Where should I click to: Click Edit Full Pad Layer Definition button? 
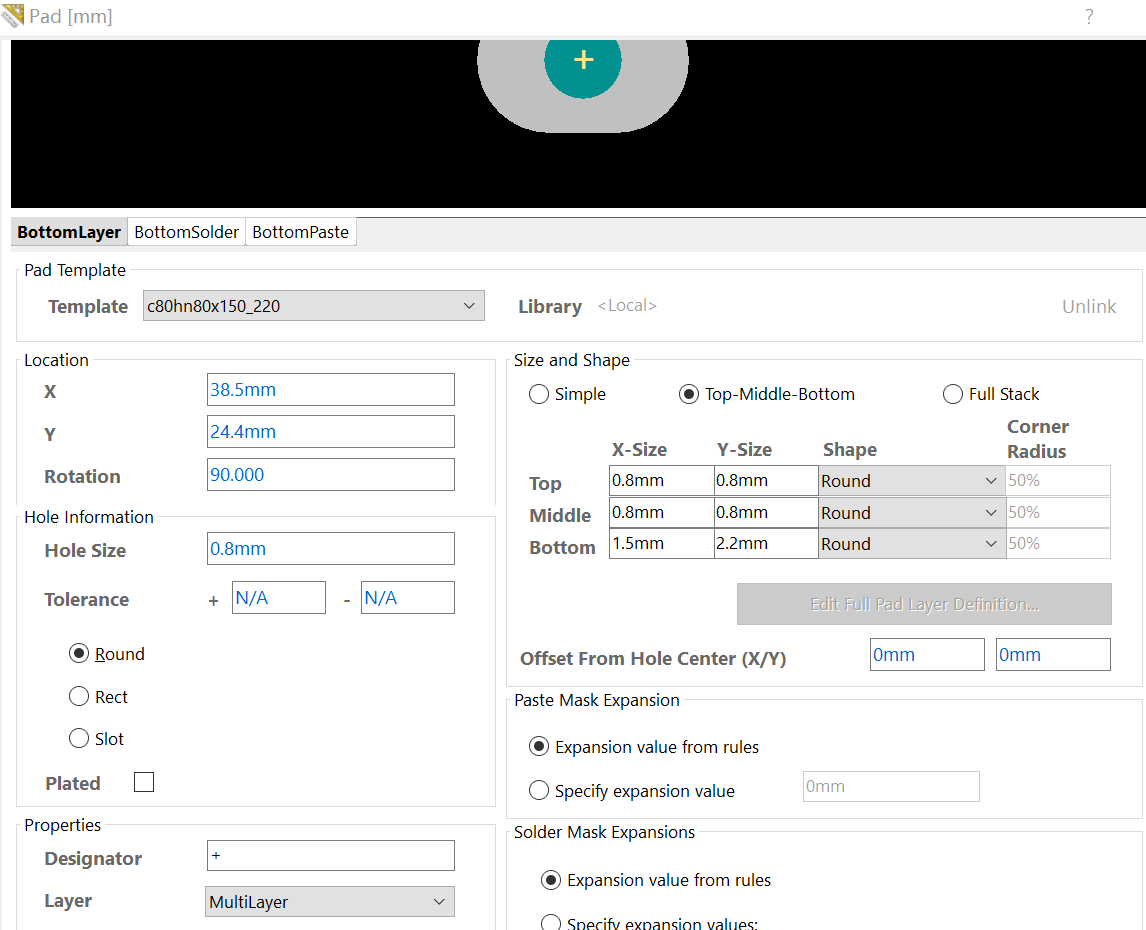924,604
